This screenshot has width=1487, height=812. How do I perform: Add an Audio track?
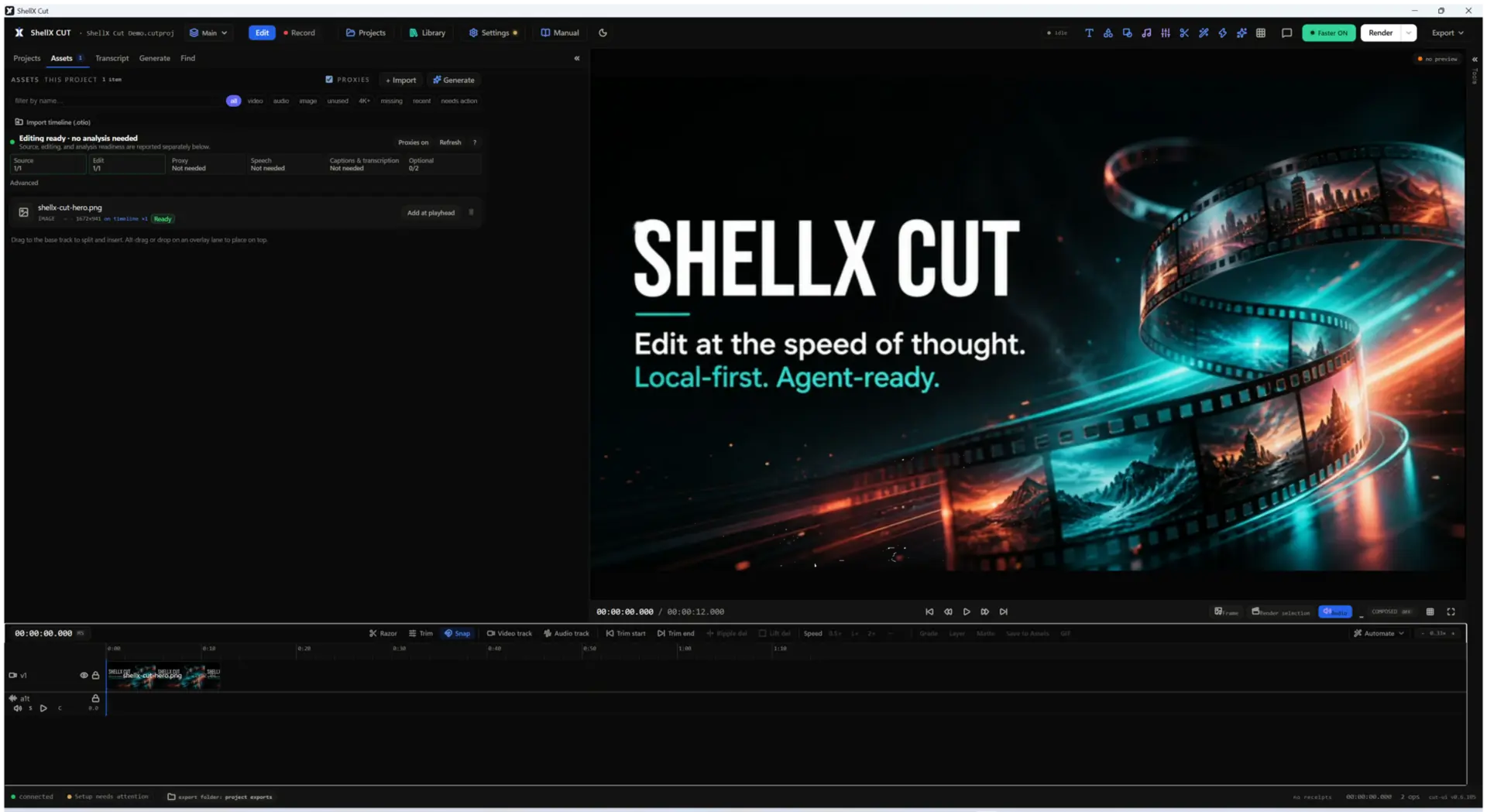tap(566, 633)
